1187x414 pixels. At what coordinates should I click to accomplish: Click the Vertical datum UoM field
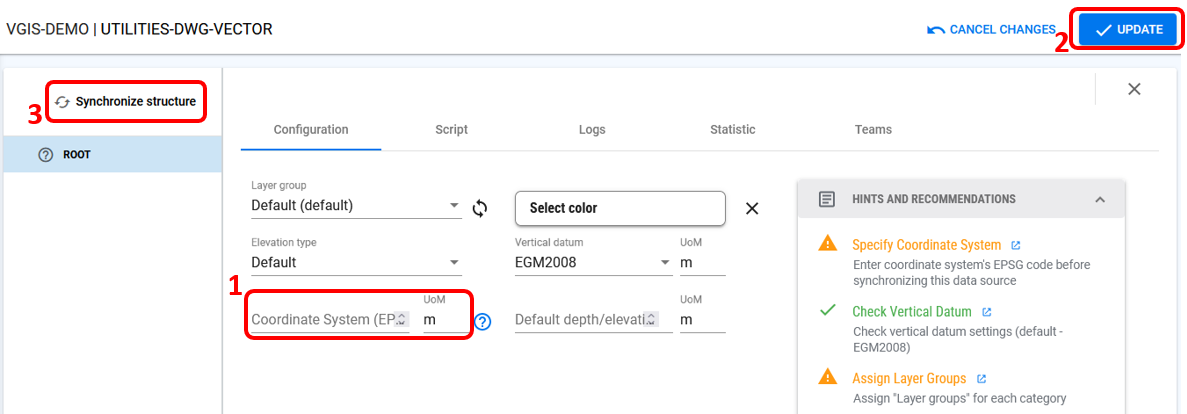pos(703,263)
